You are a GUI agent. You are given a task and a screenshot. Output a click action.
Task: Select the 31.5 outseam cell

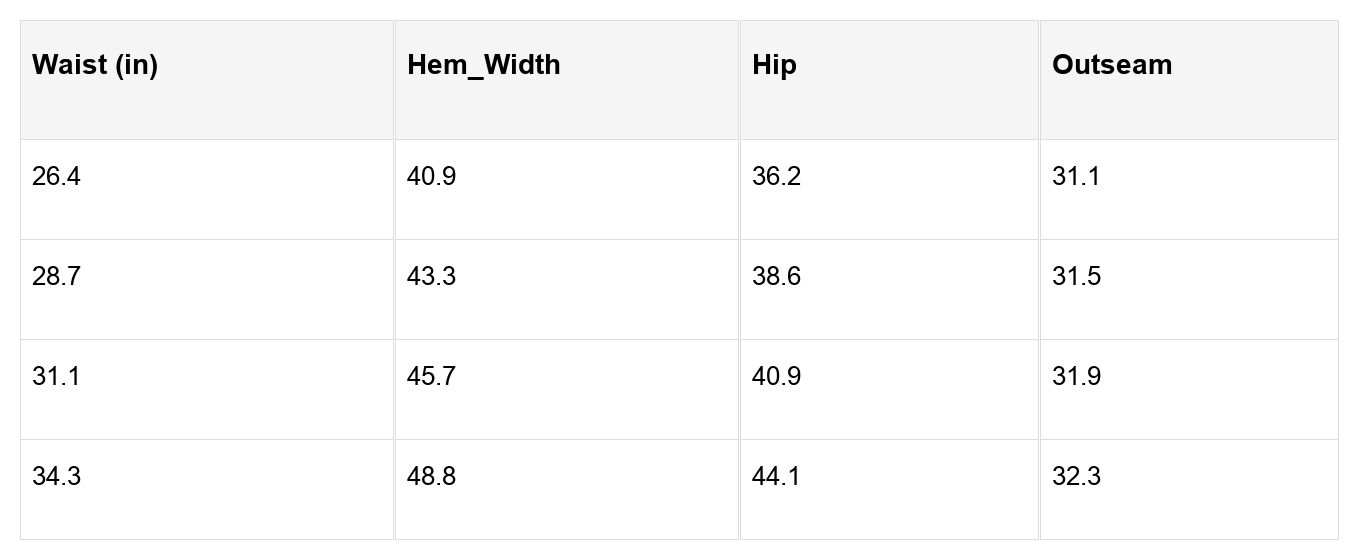click(1076, 277)
